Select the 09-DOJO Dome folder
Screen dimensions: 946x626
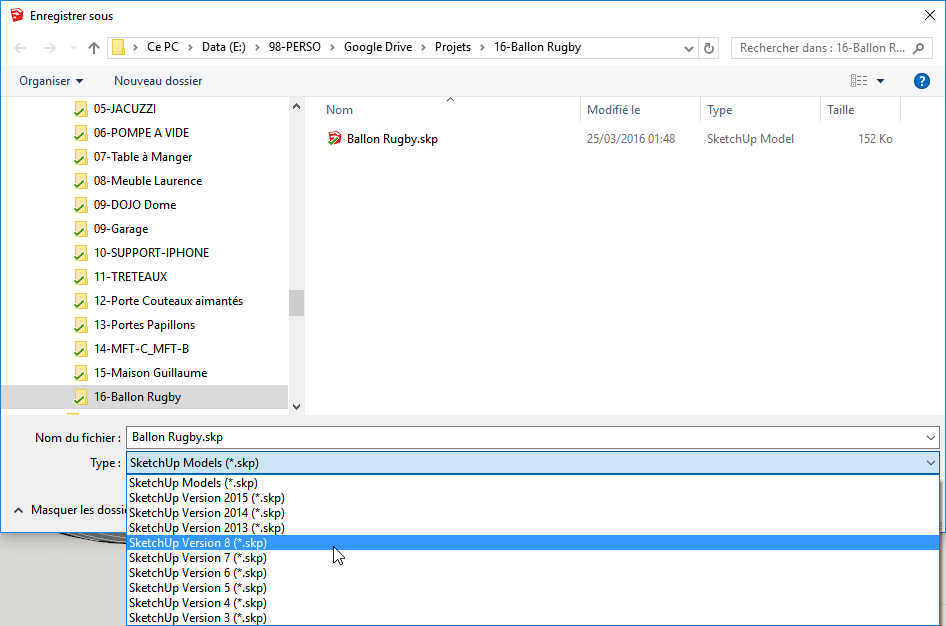coord(135,205)
